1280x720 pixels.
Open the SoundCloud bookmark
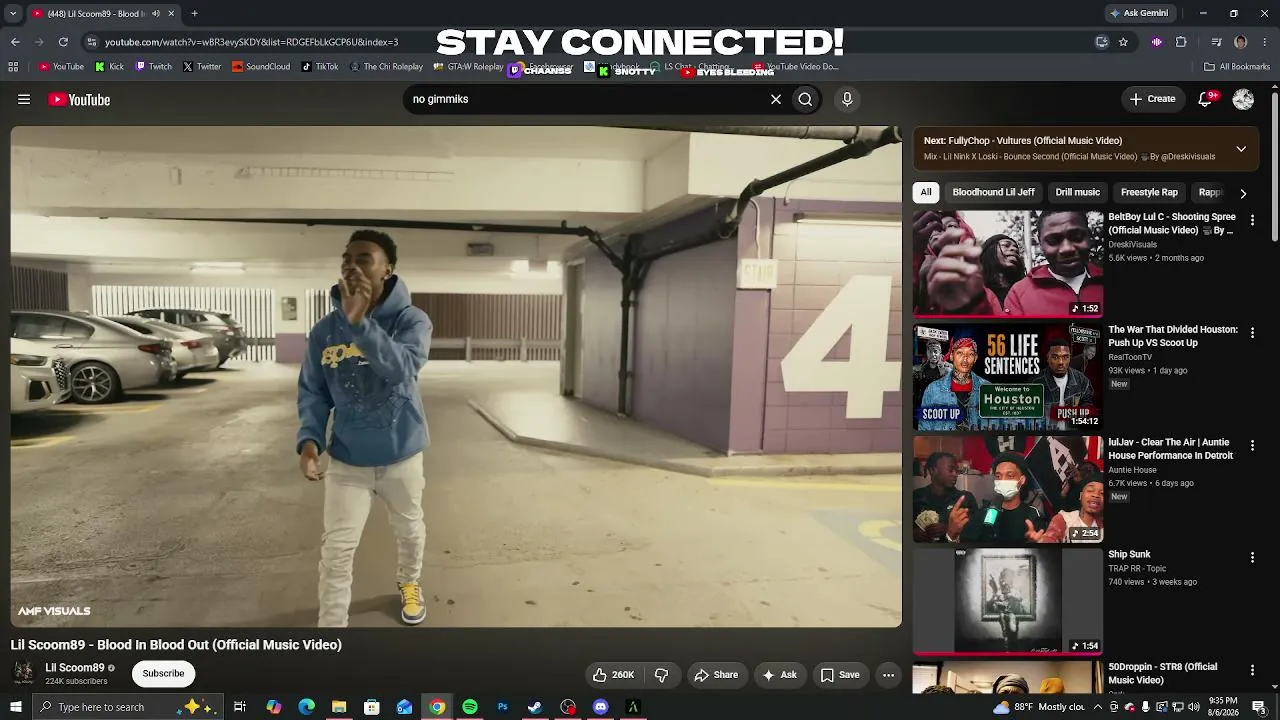coord(261,67)
